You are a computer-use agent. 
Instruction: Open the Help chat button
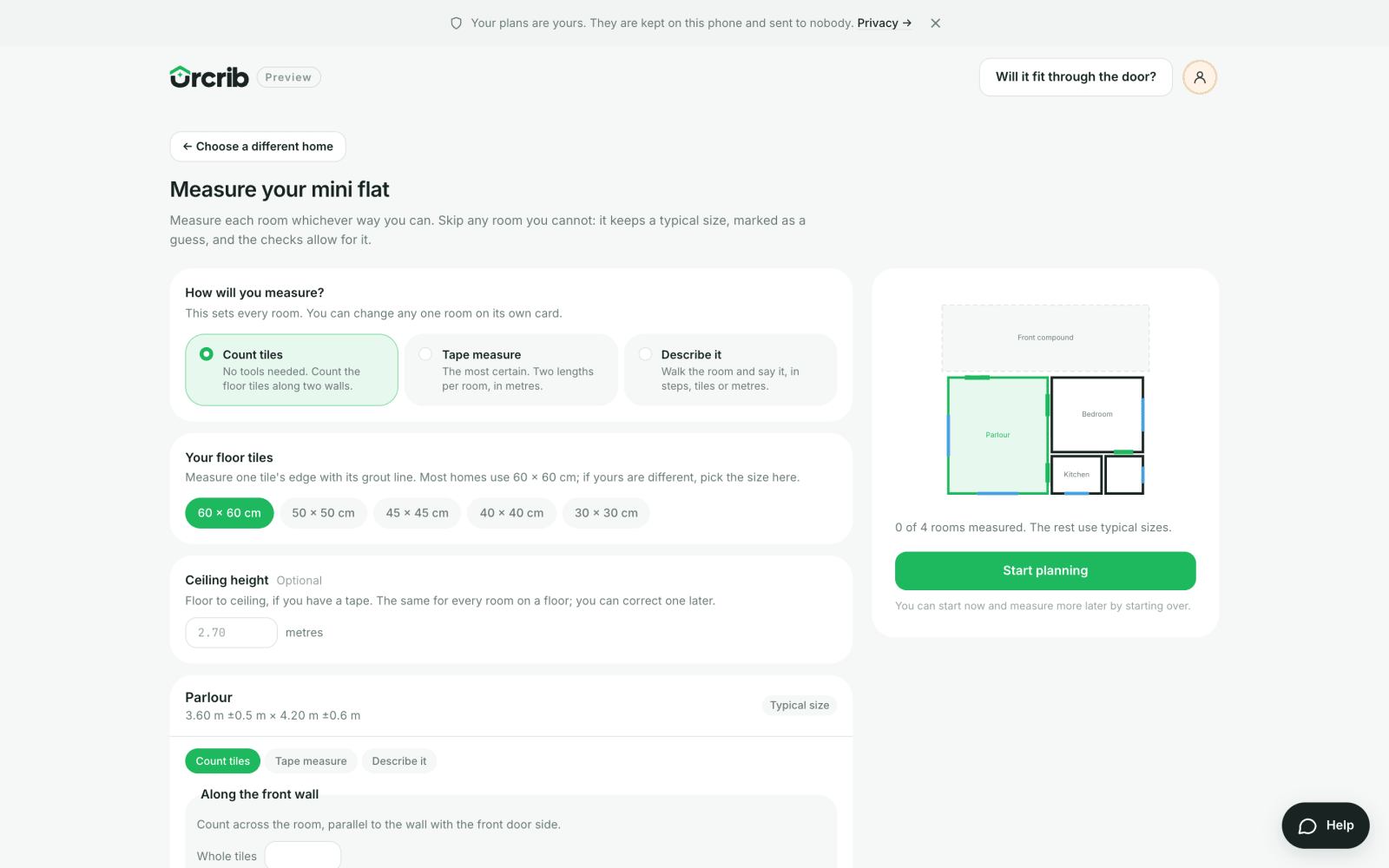click(x=1326, y=825)
